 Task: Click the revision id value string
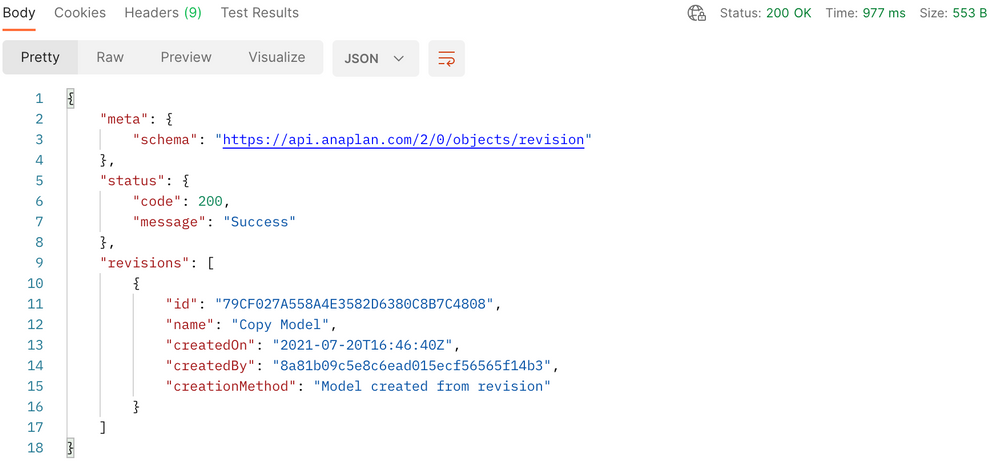[x=355, y=304]
